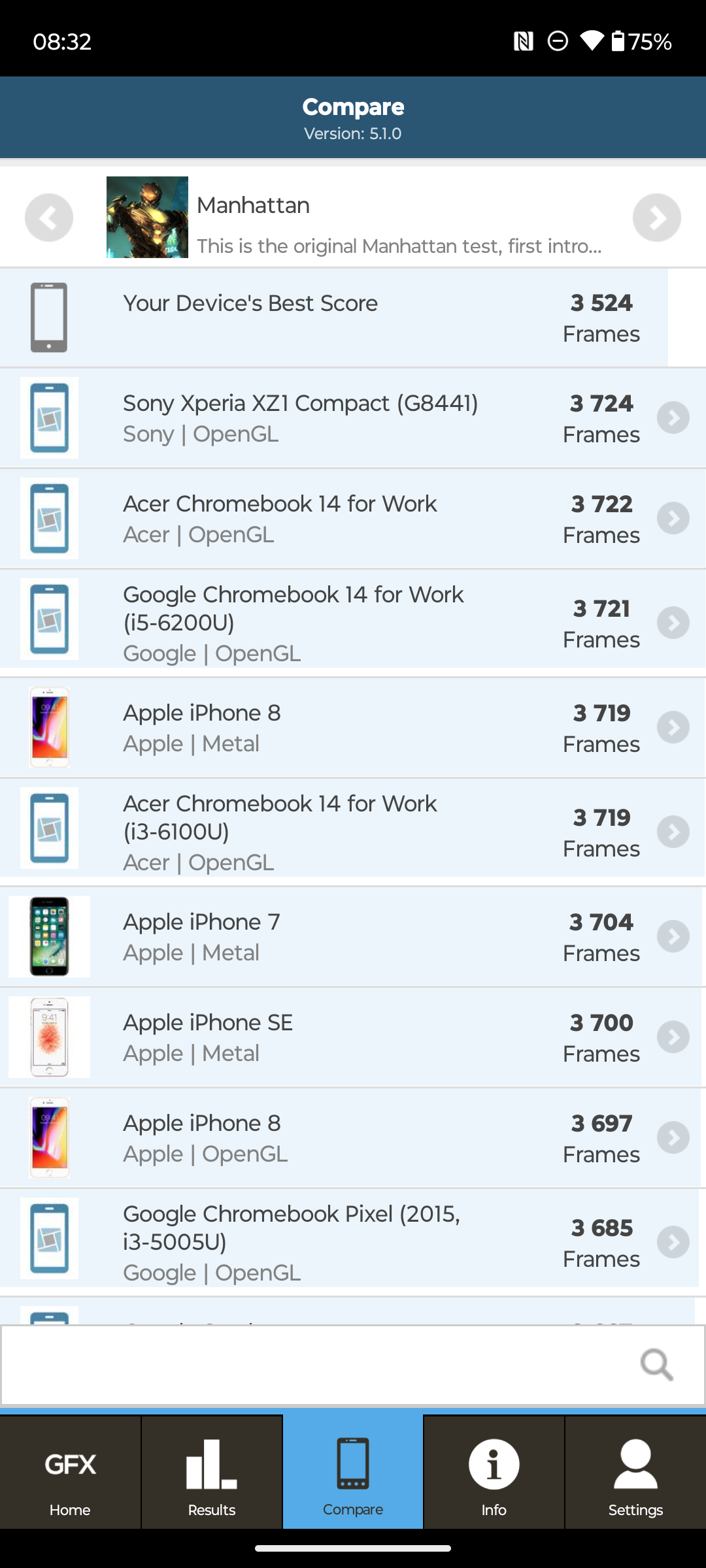Click the device search input field

pos(314,1365)
